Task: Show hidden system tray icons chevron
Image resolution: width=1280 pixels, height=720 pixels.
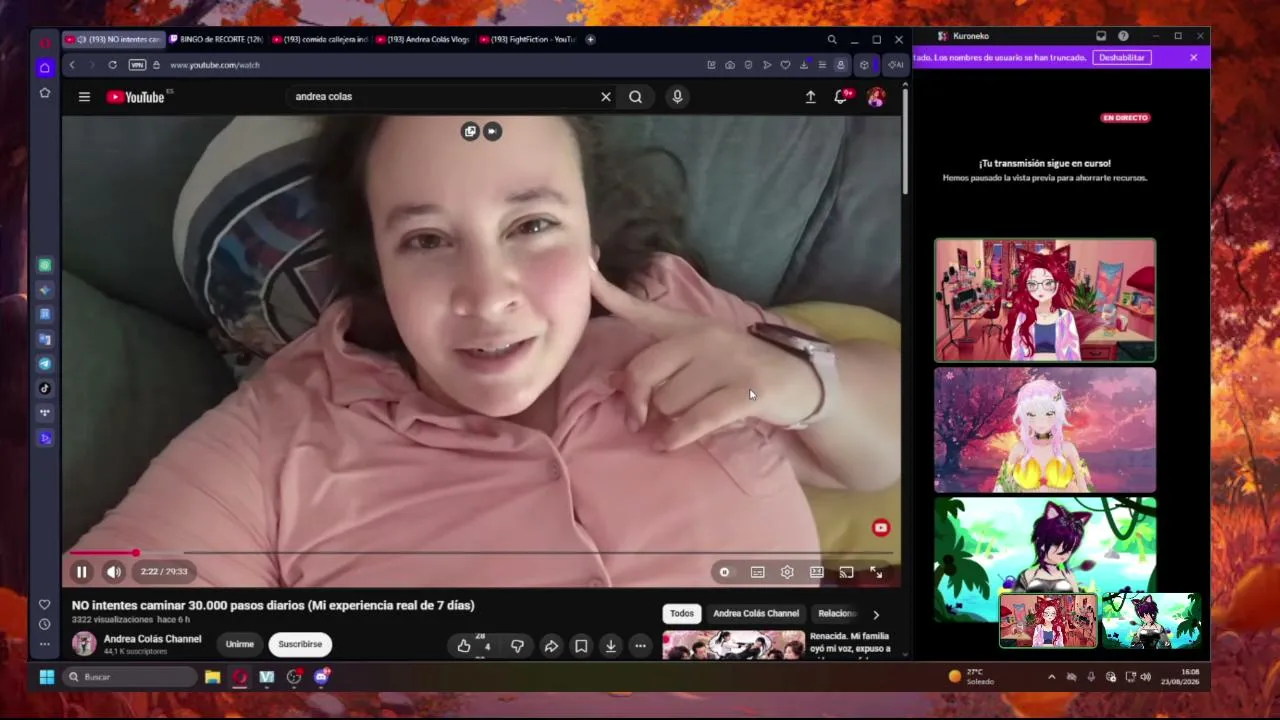Action: [1051, 677]
